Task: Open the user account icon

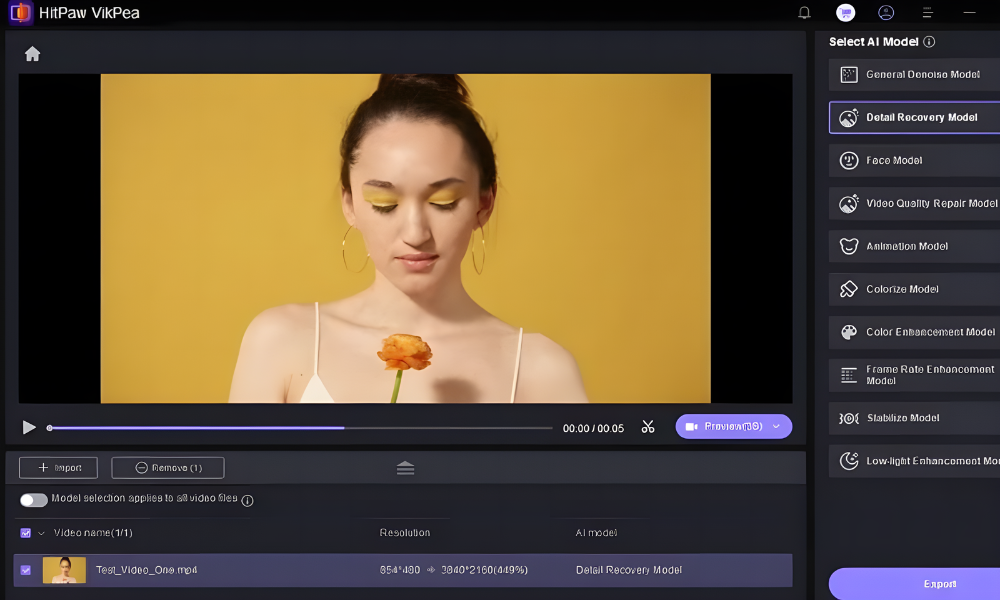Action: click(x=886, y=13)
